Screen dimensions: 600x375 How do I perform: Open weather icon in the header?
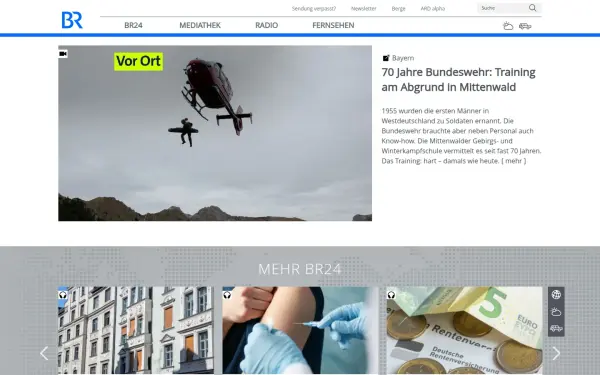click(508, 26)
